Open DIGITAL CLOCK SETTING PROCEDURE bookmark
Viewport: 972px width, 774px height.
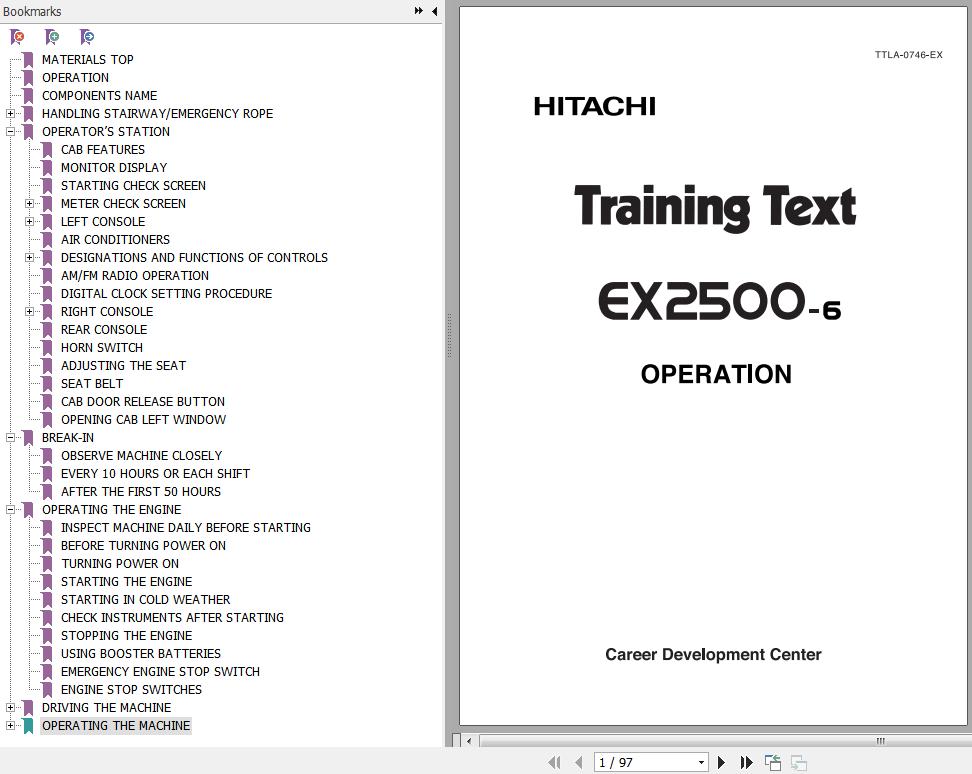click(x=166, y=293)
